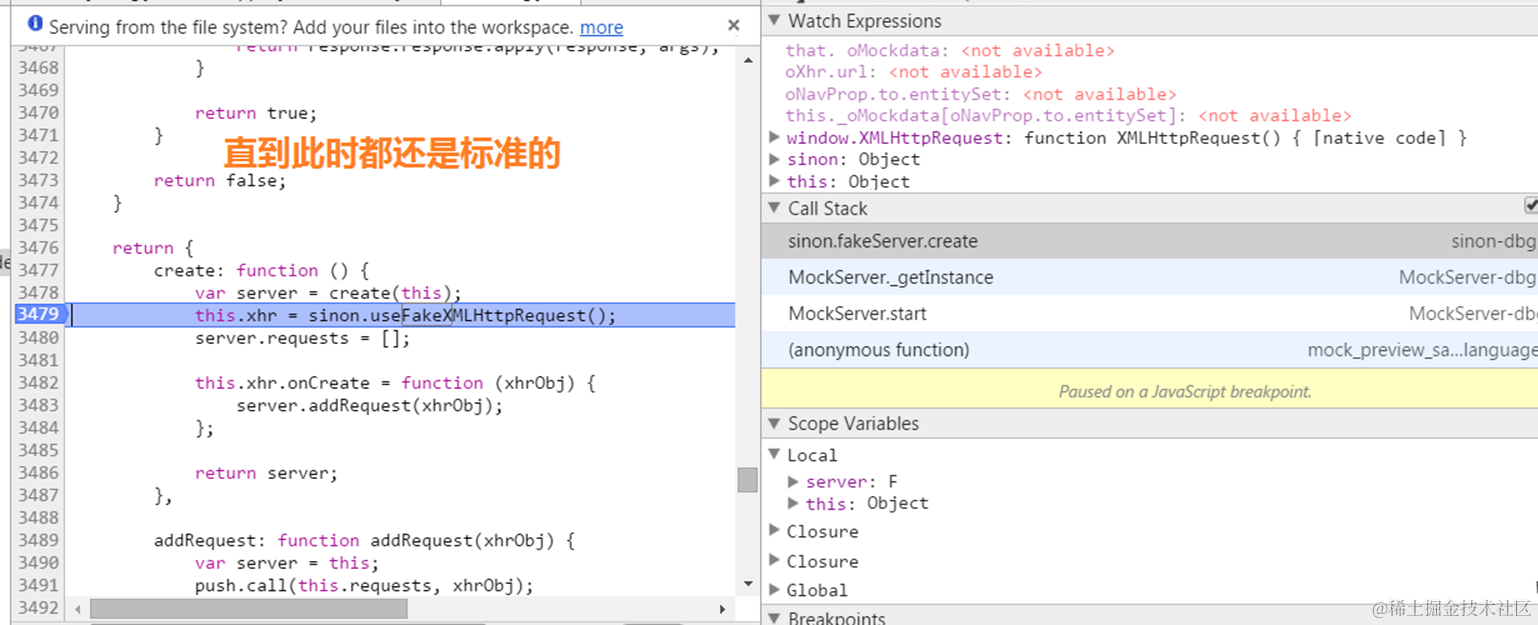Click the 'that. oMockdata' watch expression
This screenshot has width=1538, height=625.
point(949,50)
